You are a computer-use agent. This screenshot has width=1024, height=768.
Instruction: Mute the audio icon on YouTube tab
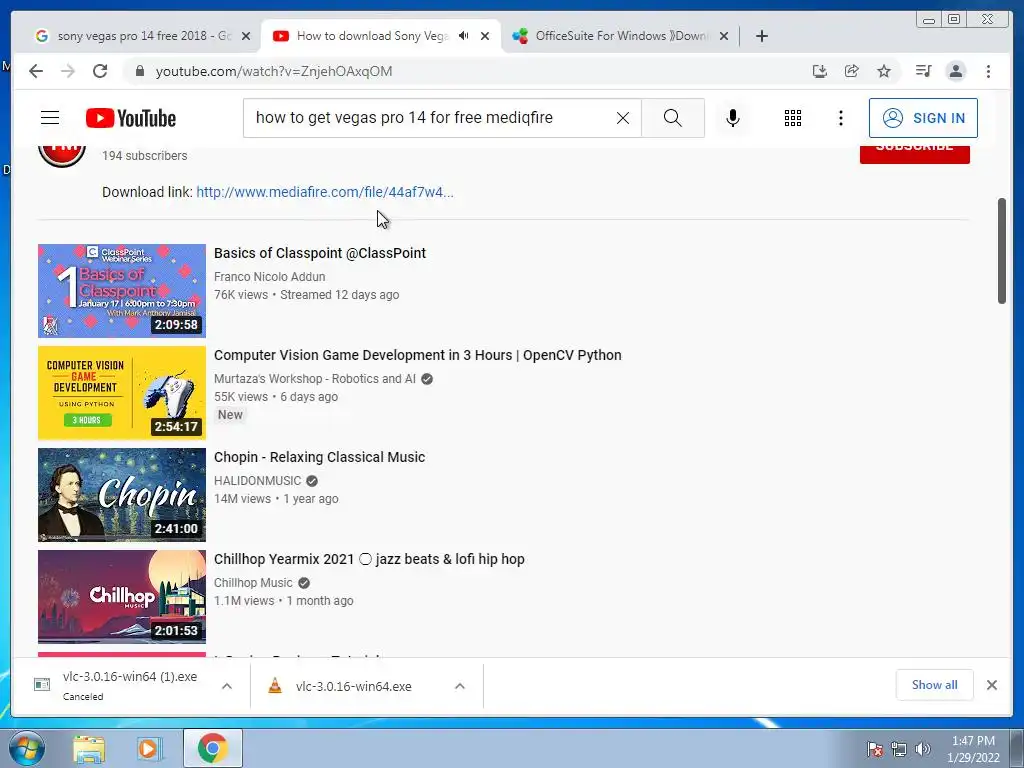click(x=464, y=36)
